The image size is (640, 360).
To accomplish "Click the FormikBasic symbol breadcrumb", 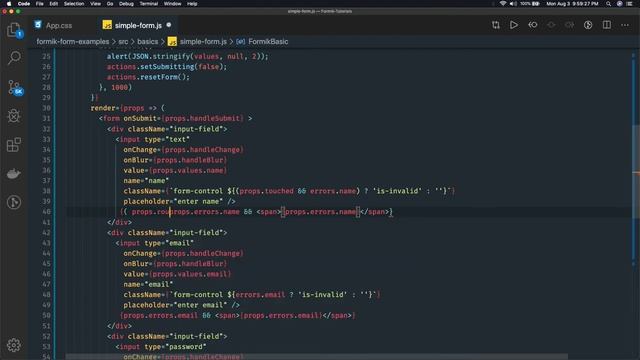I will (x=268, y=42).
